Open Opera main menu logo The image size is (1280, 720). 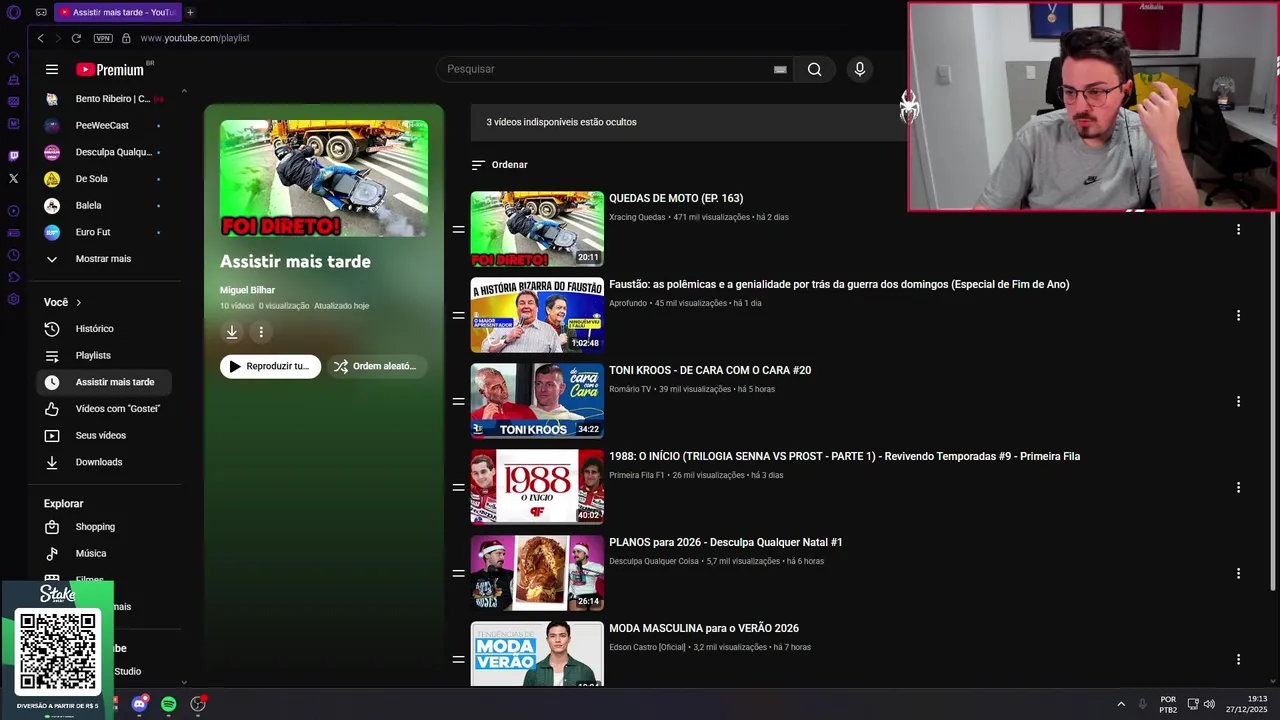point(13,12)
